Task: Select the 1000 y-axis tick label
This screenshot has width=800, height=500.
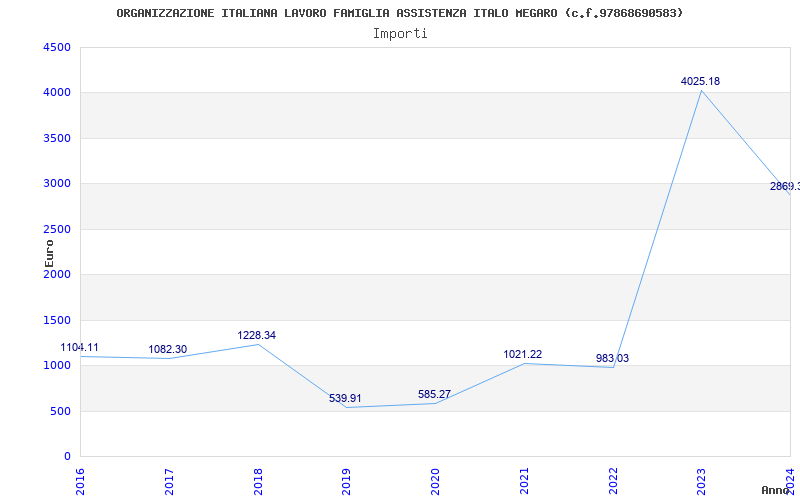Action: (x=57, y=366)
